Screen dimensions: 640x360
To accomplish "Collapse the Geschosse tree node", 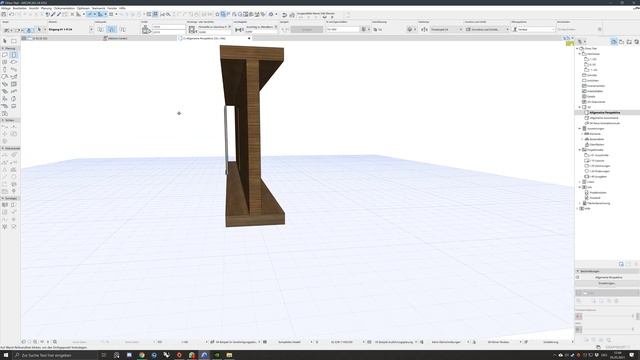I will pos(580,54).
